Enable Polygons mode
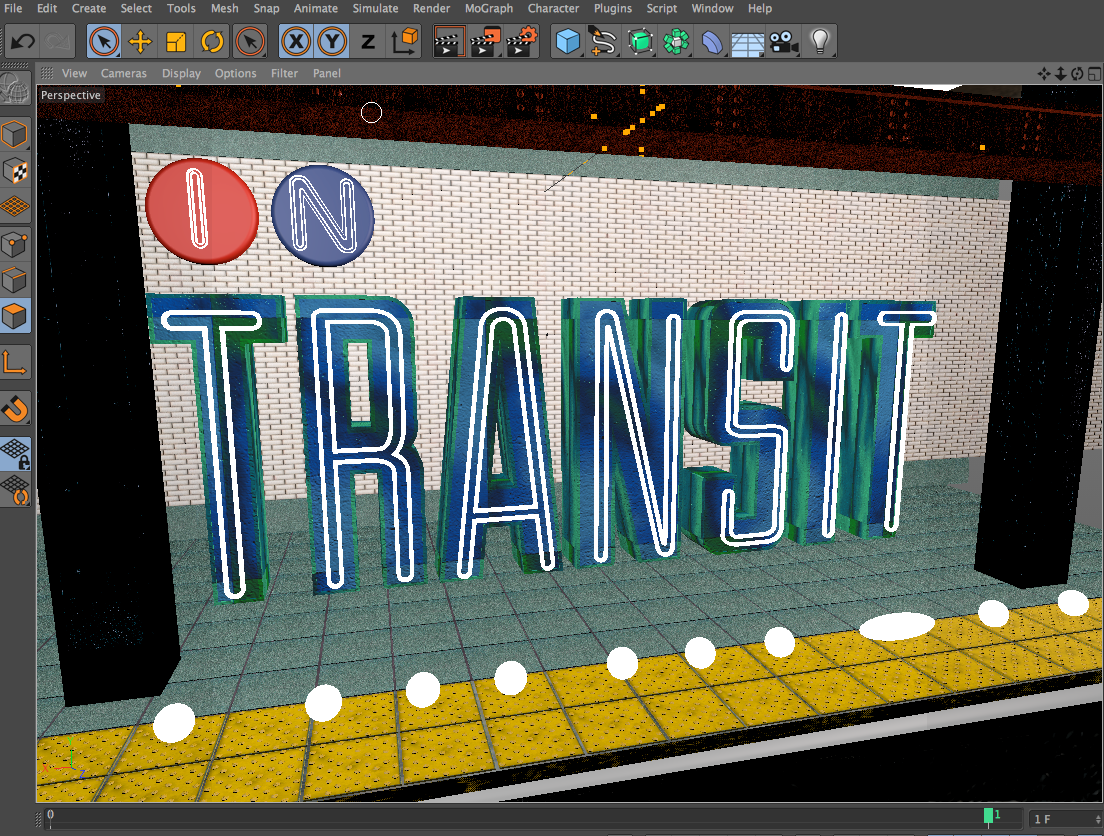The width and height of the screenshot is (1104, 836). click(15, 317)
